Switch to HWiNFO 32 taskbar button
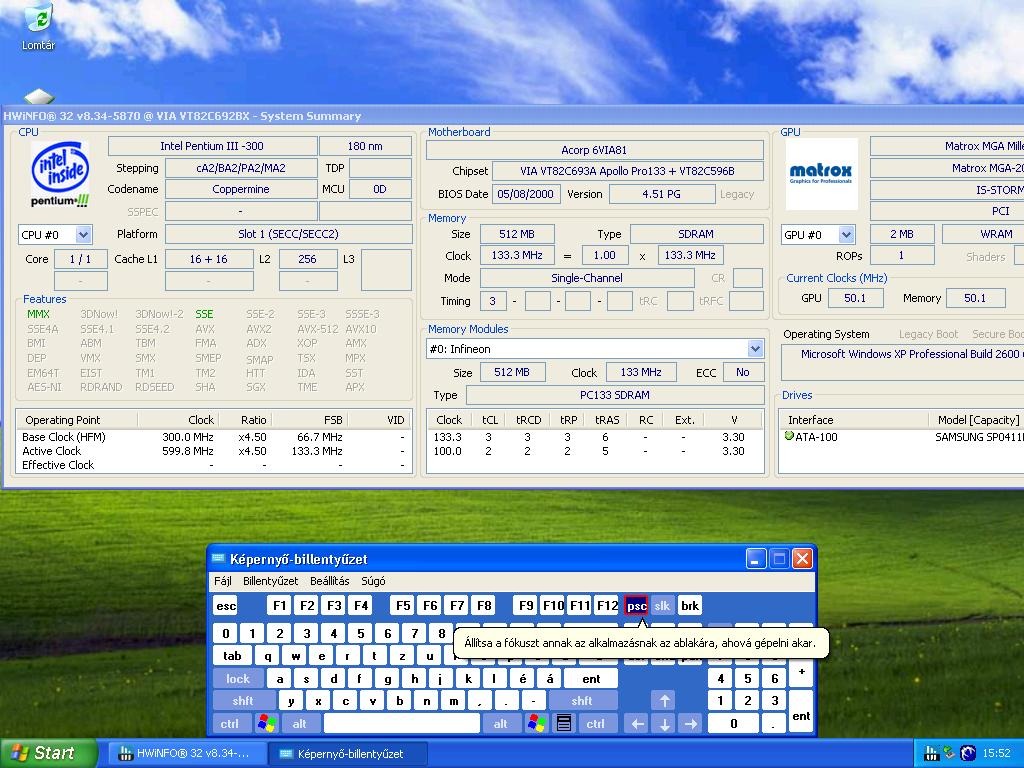The height and width of the screenshot is (768, 1024). [185, 754]
